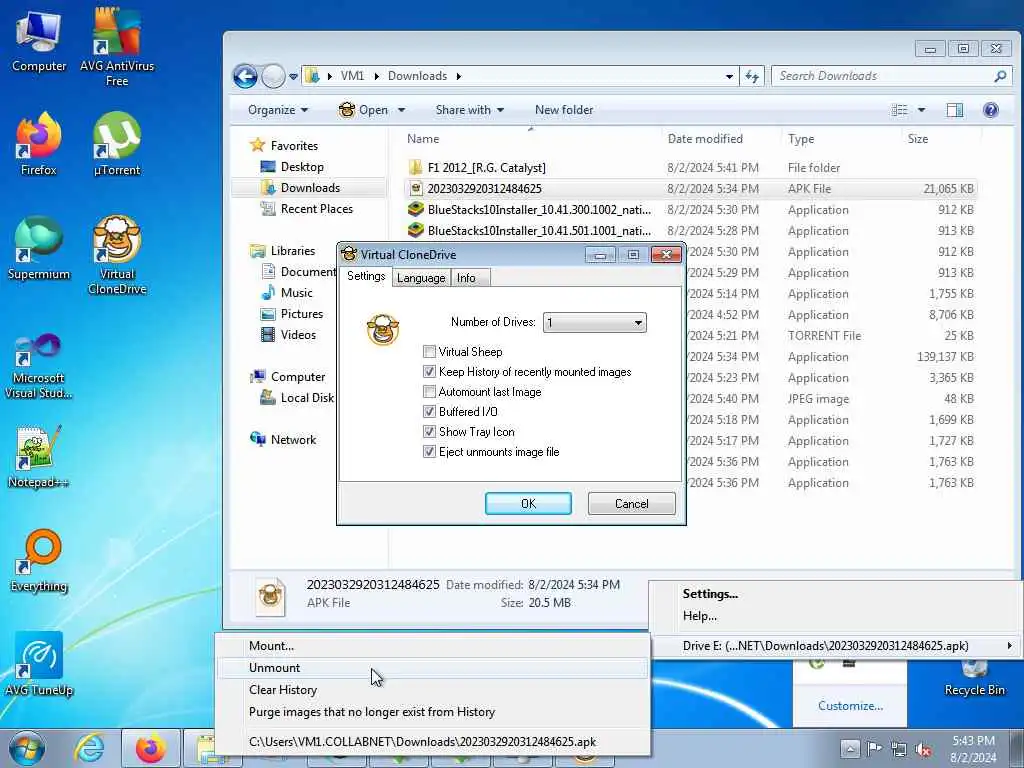Select the F1 2012_[R.G. Catalyst] folder icon
Viewport: 1024px width, 768px height.
point(415,167)
